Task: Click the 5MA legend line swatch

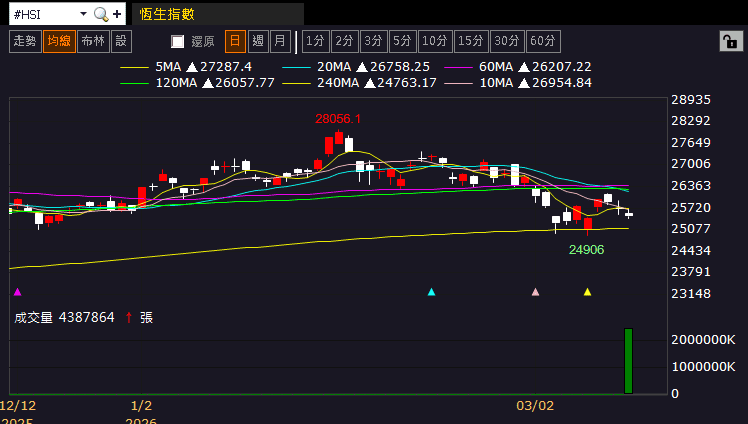Action: click(x=134, y=68)
